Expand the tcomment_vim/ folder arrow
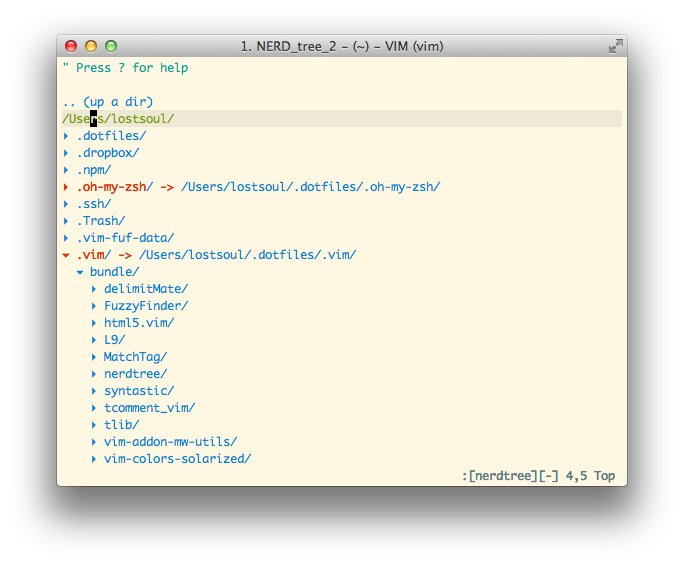This screenshot has width=684, height=565. pos(94,408)
